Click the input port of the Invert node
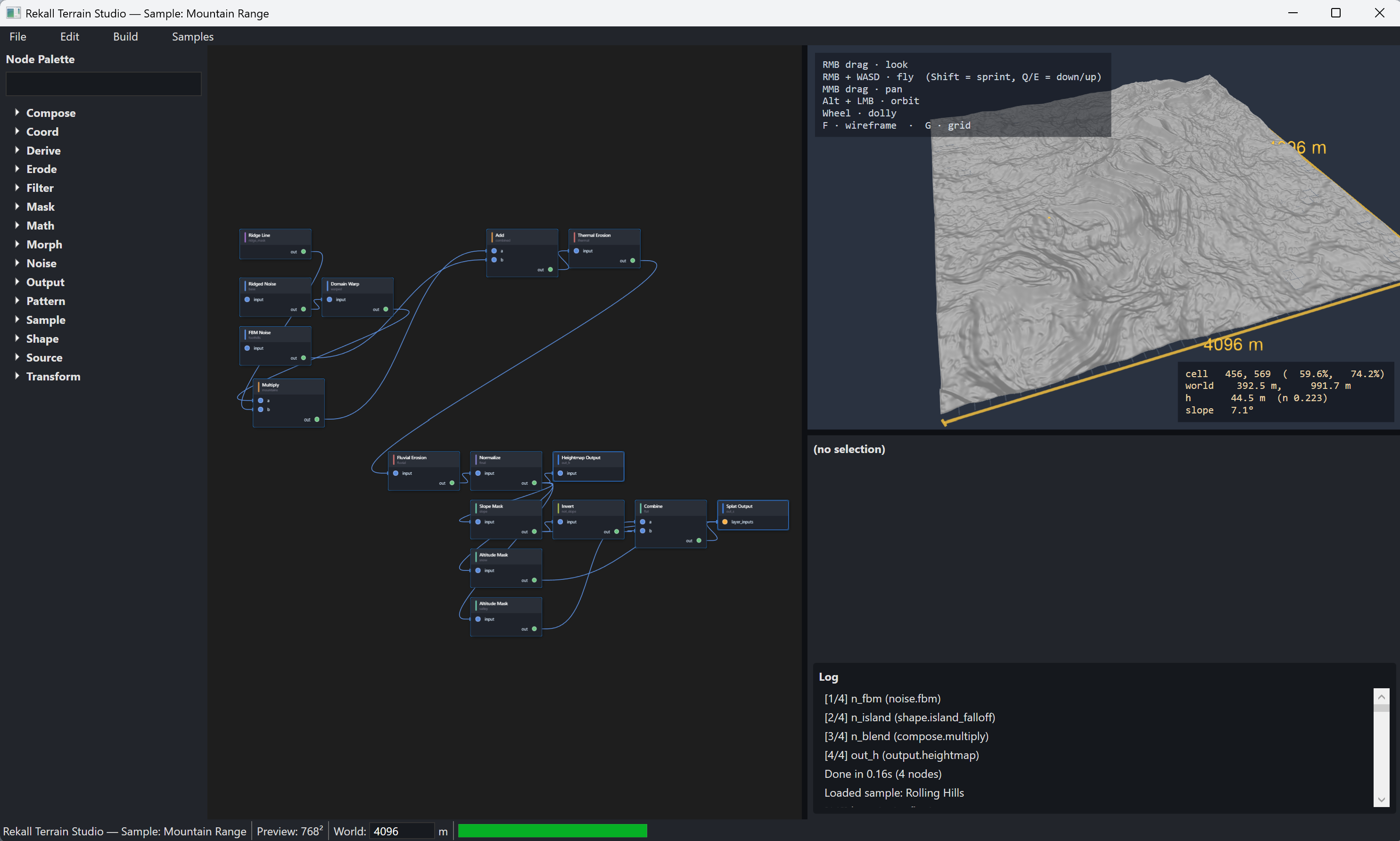This screenshot has width=1400, height=841. [x=560, y=522]
